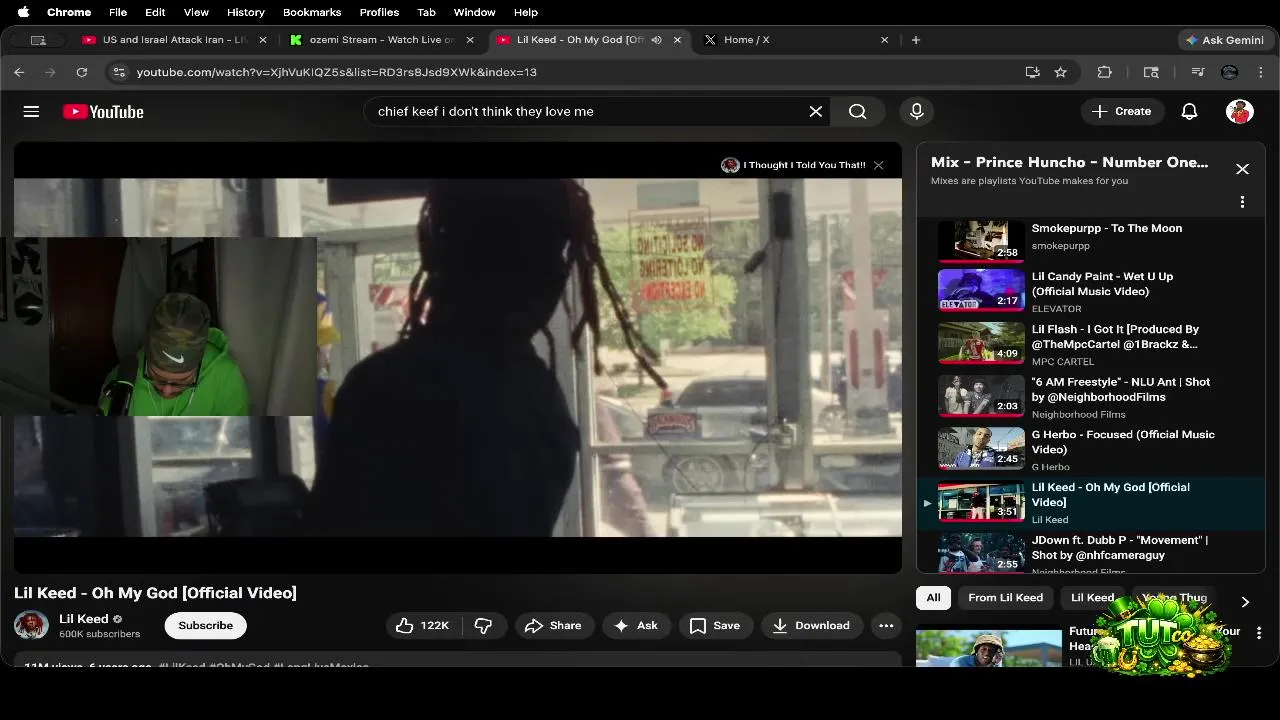The height and width of the screenshot is (720, 1280).
Task: Open Chrome extensions puzzle icon
Action: [x=1104, y=72]
